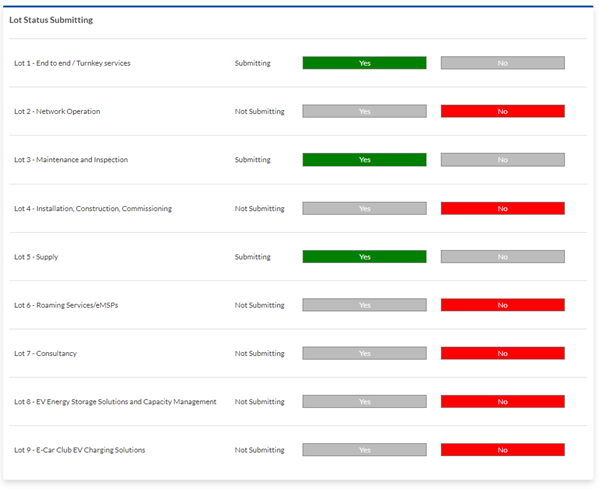Image resolution: width=599 pixels, height=489 pixels.
Task: Click the Lot 3 - Maintenance and Inspection label
Action: point(71,160)
